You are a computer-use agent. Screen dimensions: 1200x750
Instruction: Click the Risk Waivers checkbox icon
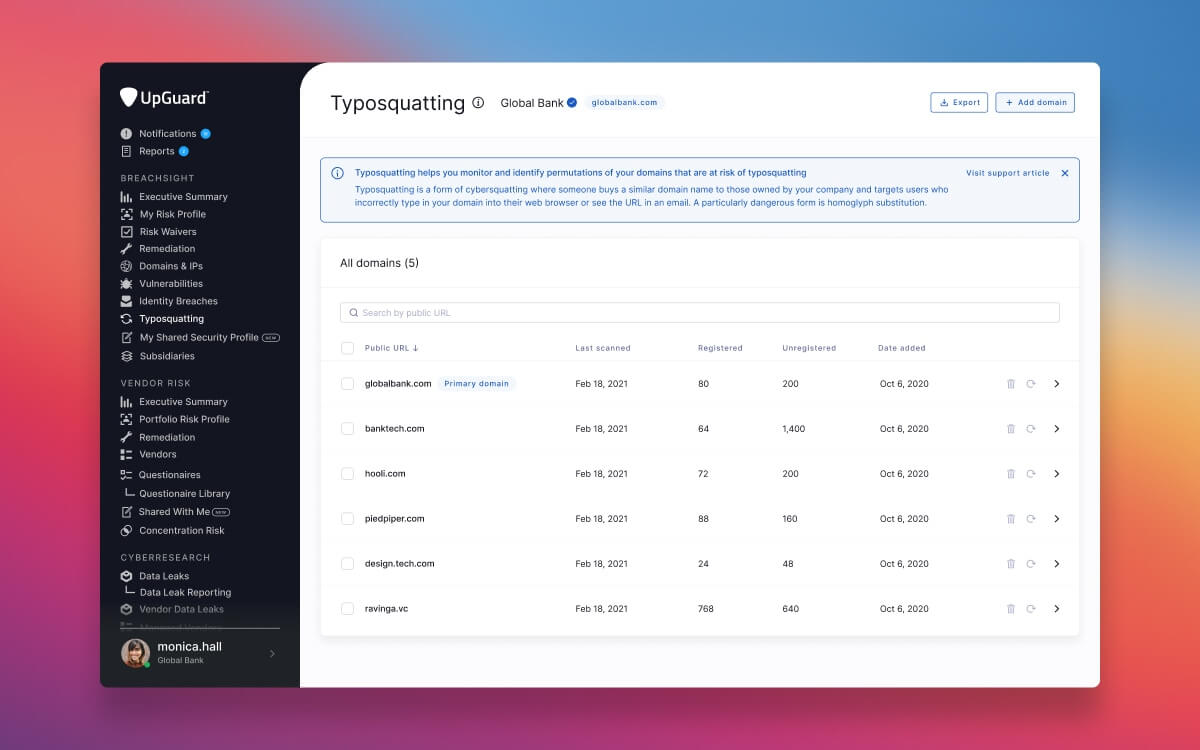(126, 231)
